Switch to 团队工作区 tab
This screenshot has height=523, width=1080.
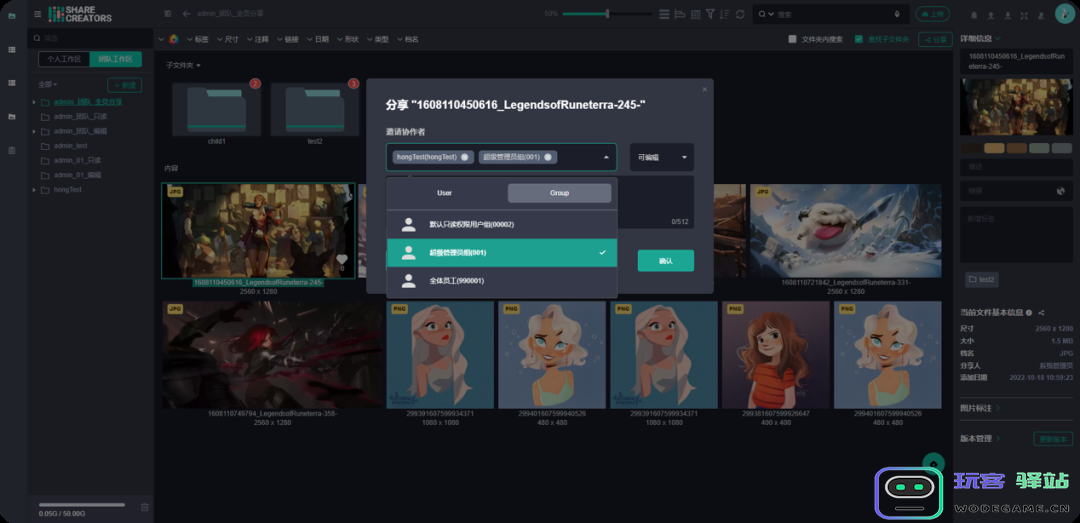(x=116, y=59)
